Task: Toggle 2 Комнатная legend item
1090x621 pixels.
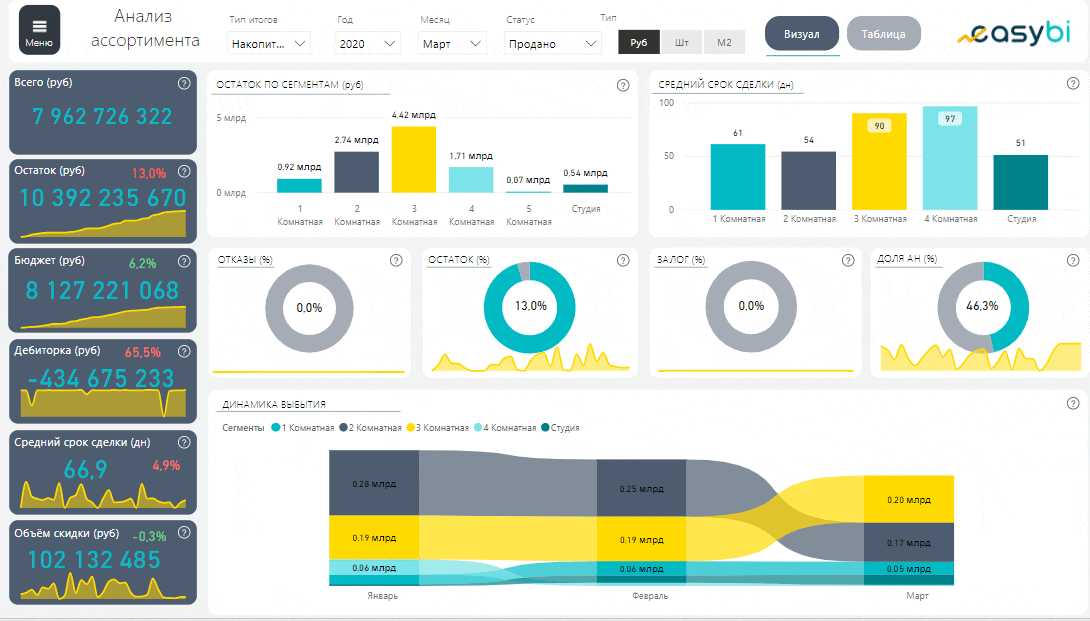Action: coord(371,428)
